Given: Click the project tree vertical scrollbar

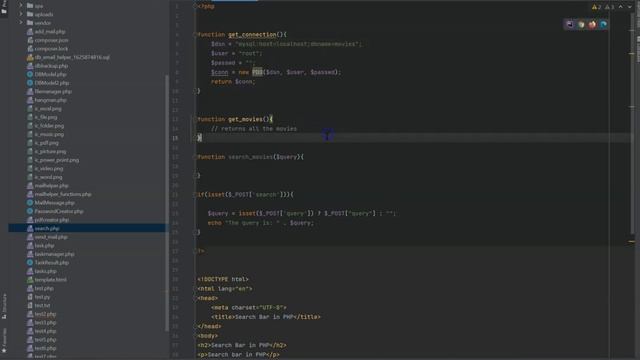Looking at the screenshot, I should tap(167, 203).
